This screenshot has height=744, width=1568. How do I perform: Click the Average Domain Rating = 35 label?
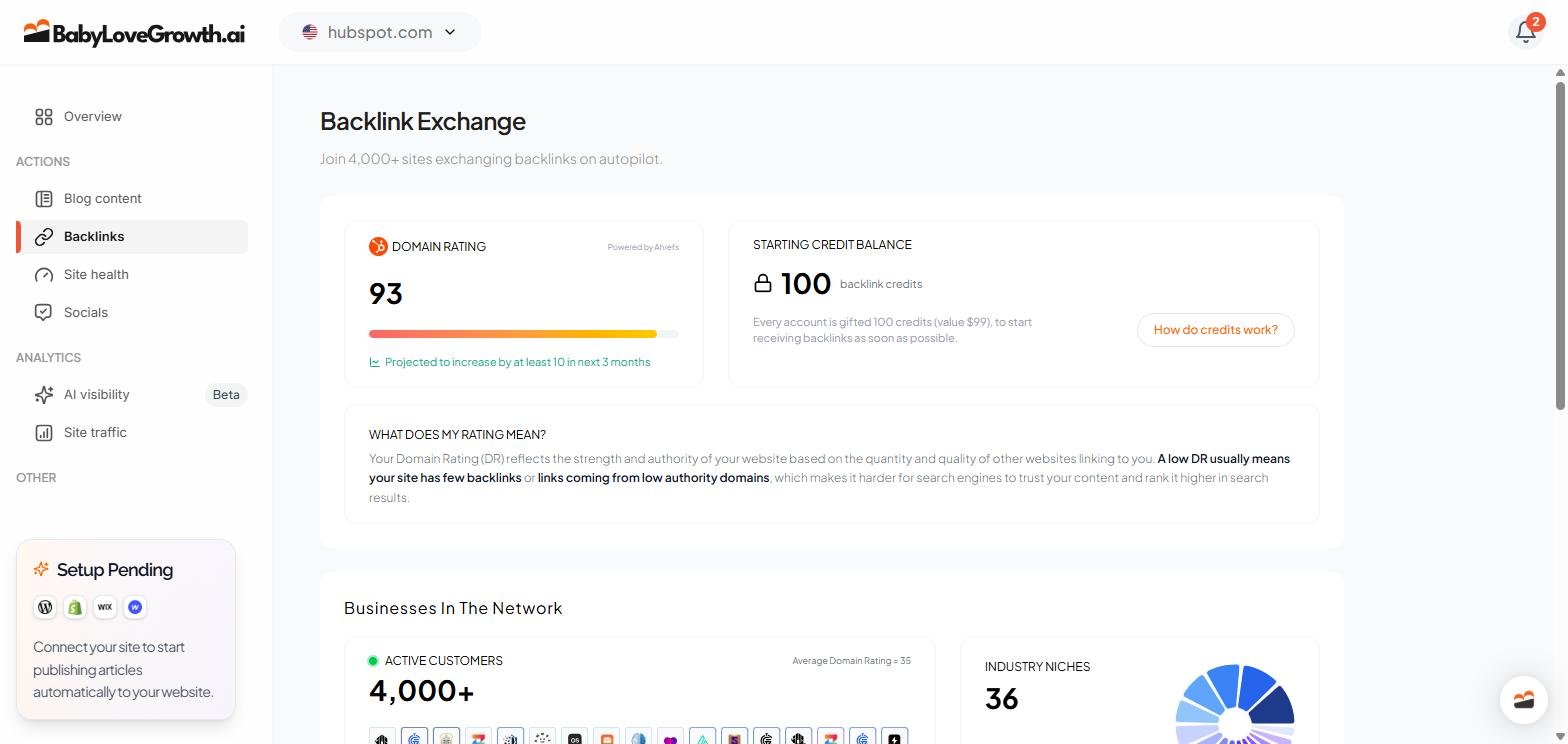[851, 661]
